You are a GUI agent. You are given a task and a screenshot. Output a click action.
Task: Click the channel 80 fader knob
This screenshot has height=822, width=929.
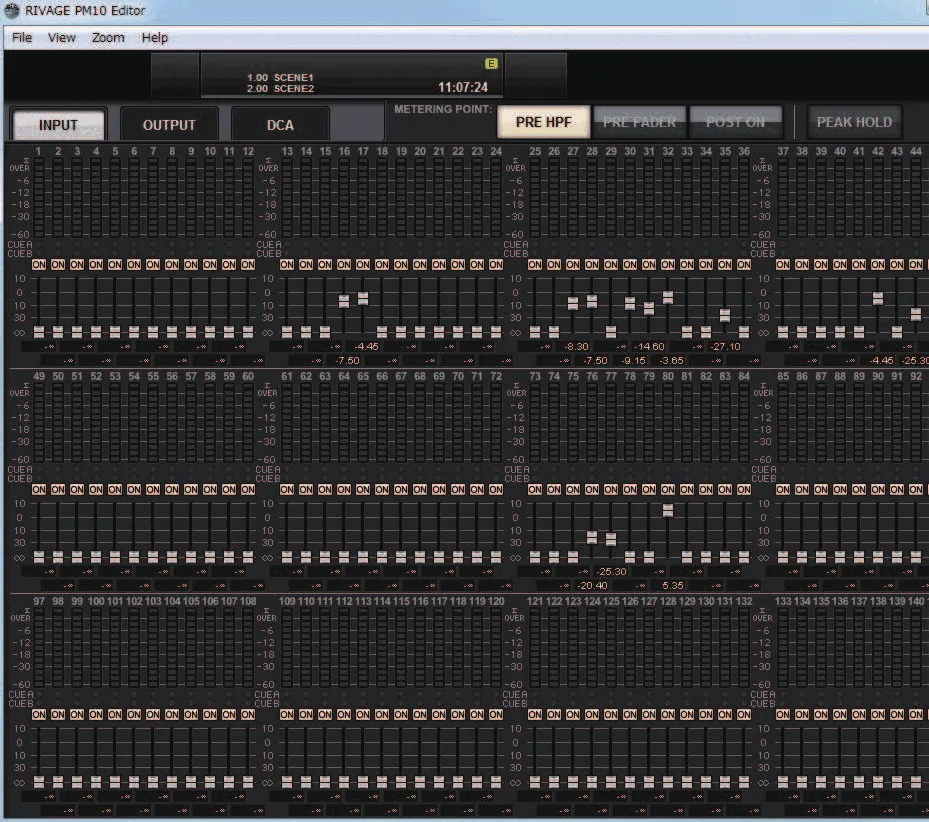click(x=668, y=510)
